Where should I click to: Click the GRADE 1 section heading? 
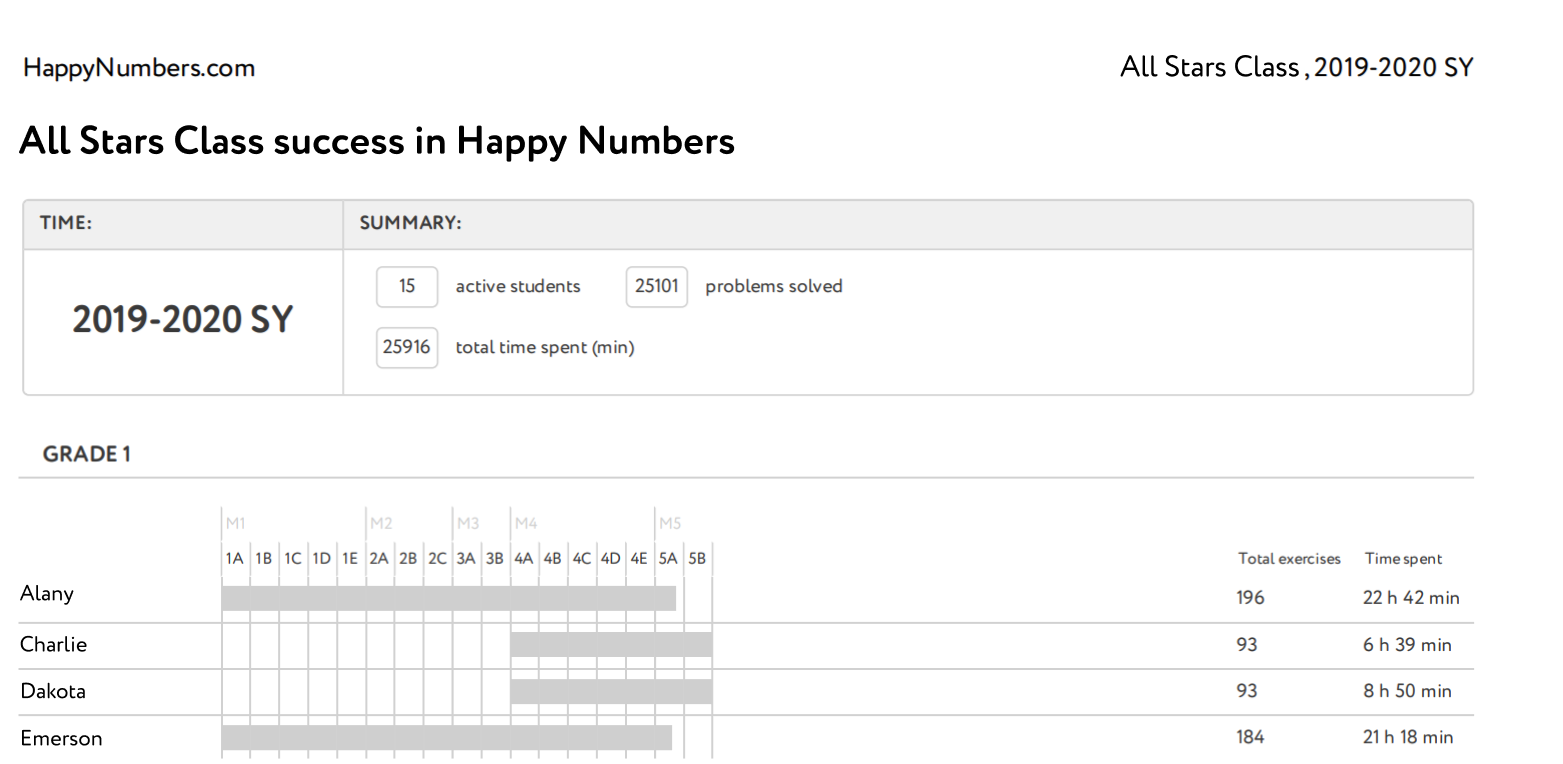point(87,454)
